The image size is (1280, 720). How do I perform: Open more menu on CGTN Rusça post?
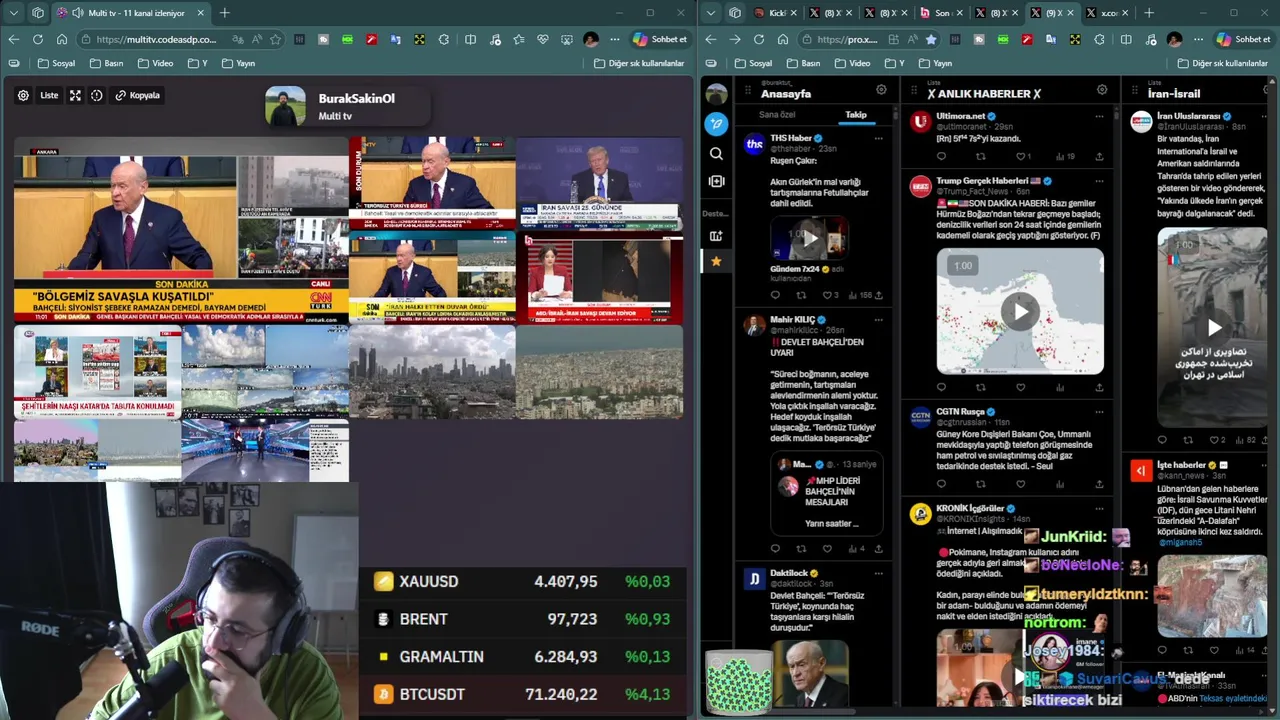click(x=1099, y=411)
